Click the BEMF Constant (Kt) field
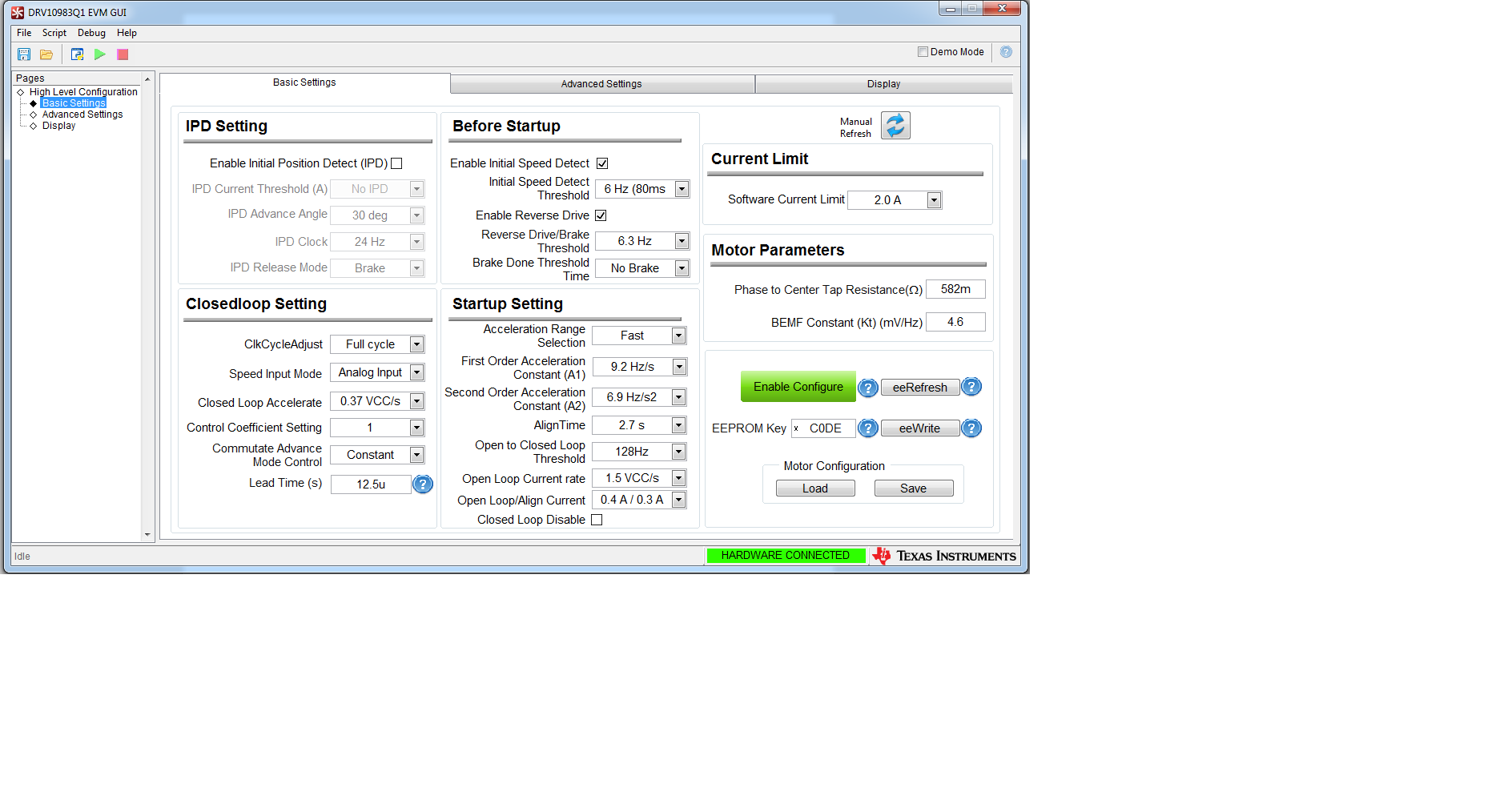Viewport: 1504px width, 812px height. coord(955,322)
